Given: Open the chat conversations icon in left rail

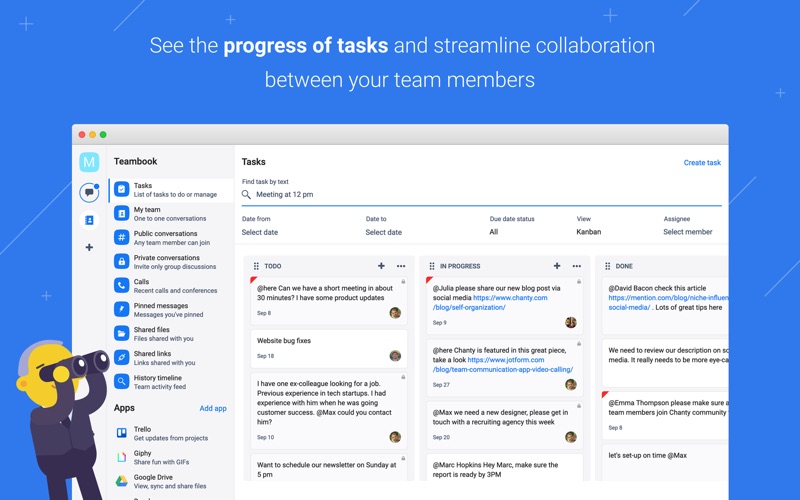Looking at the screenshot, I should tap(89, 192).
